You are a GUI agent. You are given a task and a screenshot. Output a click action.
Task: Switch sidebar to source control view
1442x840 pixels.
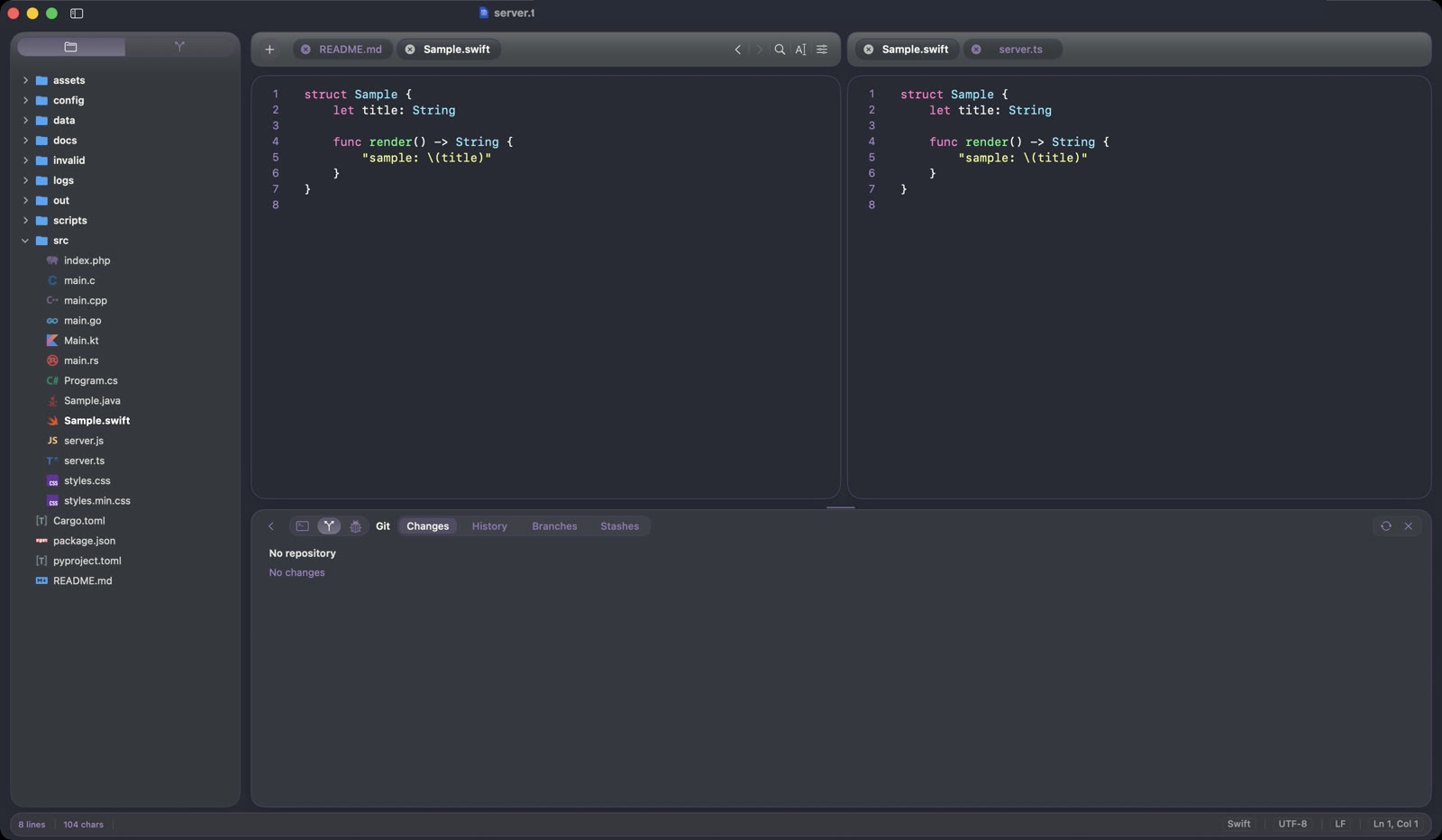tap(179, 47)
